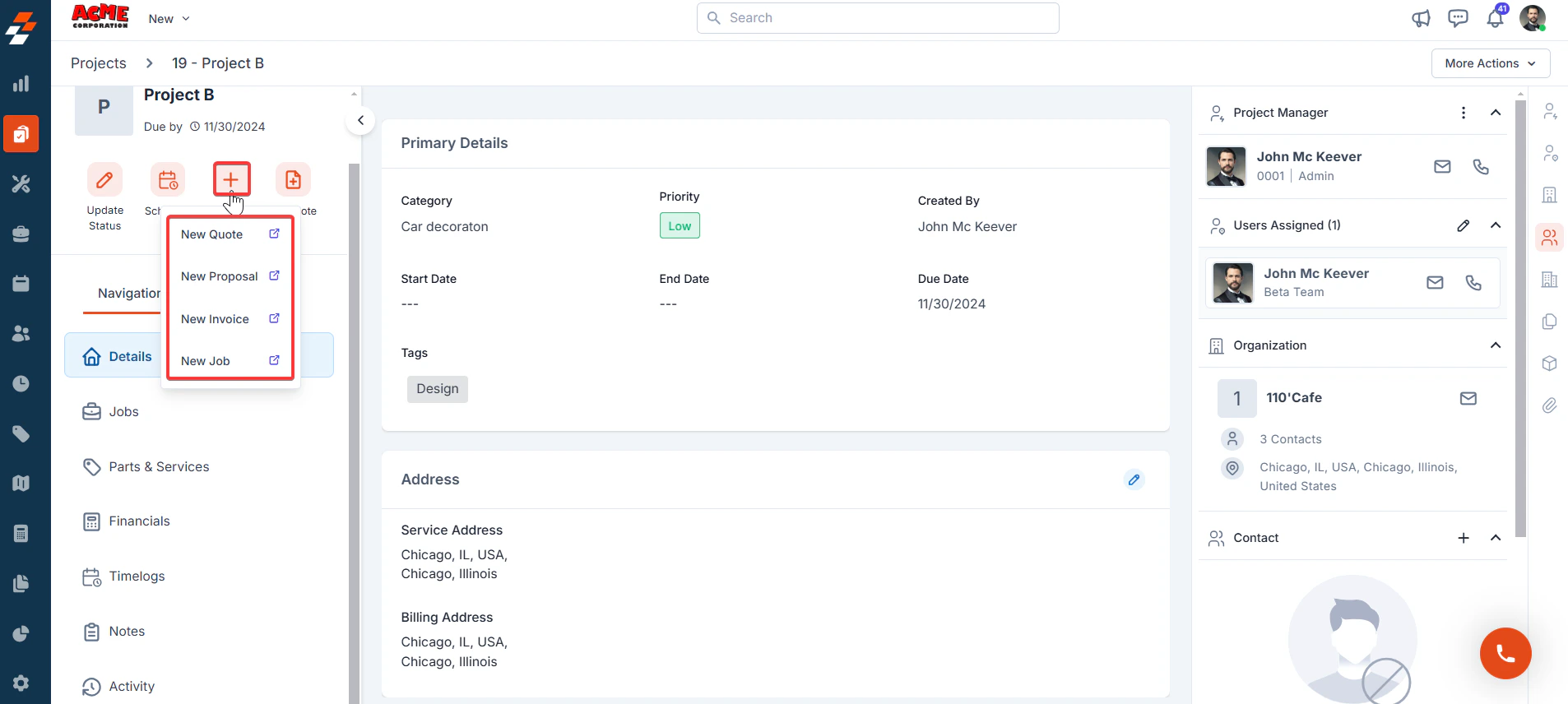Screen dimensions: 1568x704
Task: Click the Search input field
Action: point(878,18)
